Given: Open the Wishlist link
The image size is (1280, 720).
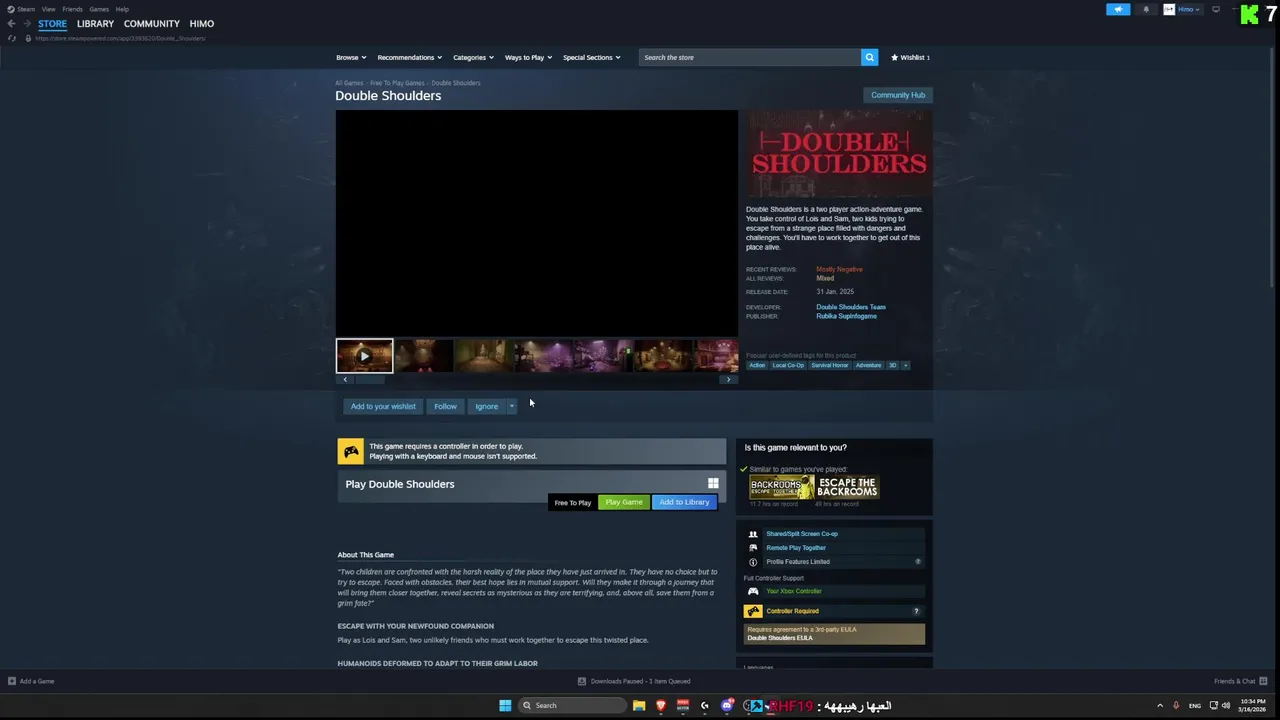Looking at the screenshot, I should coord(910,57).
